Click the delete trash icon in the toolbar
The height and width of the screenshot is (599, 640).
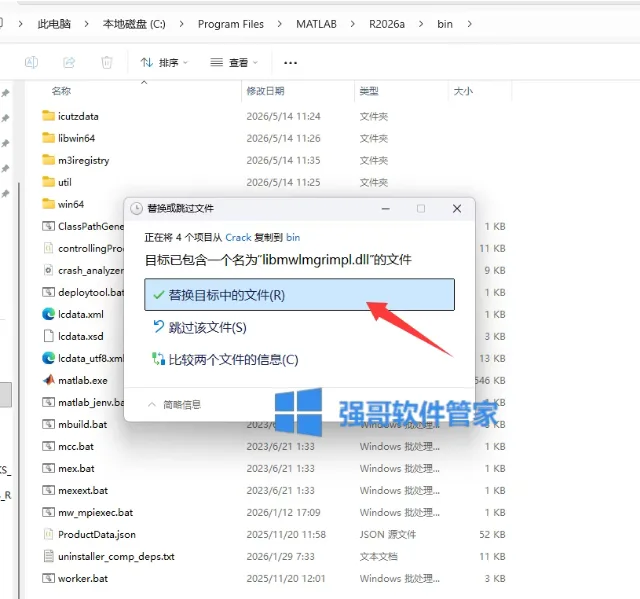coord(107,62)
